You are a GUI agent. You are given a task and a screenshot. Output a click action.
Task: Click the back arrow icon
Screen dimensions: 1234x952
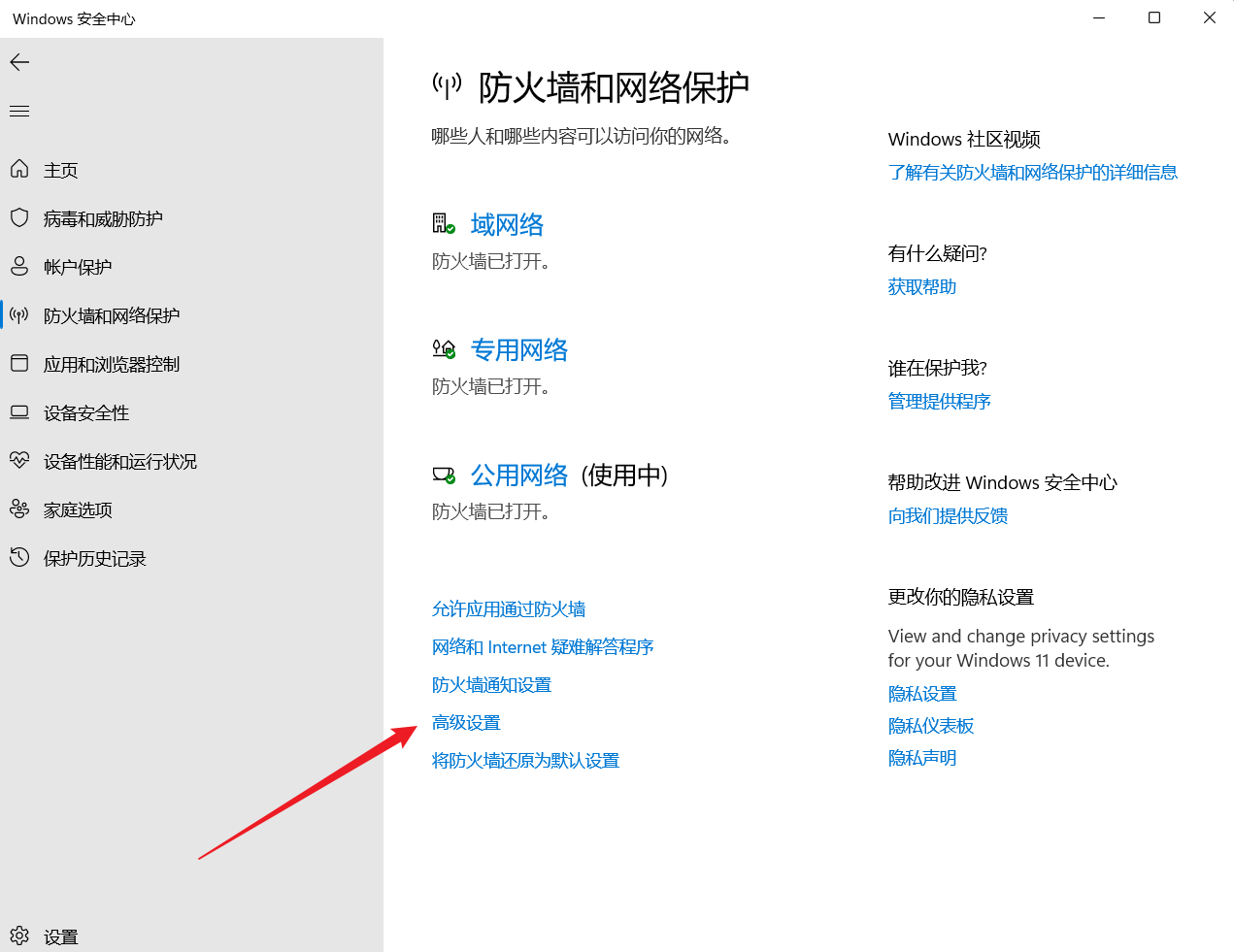(x=19, y=62)
